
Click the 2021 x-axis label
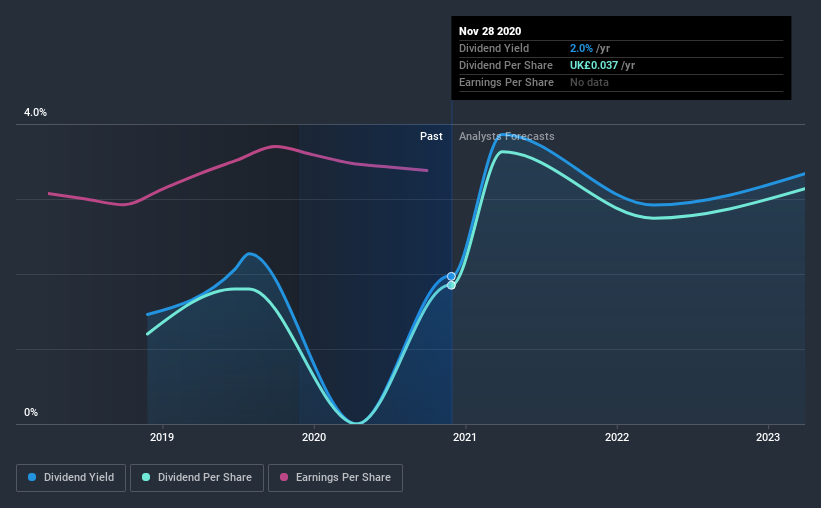(464, 437)
